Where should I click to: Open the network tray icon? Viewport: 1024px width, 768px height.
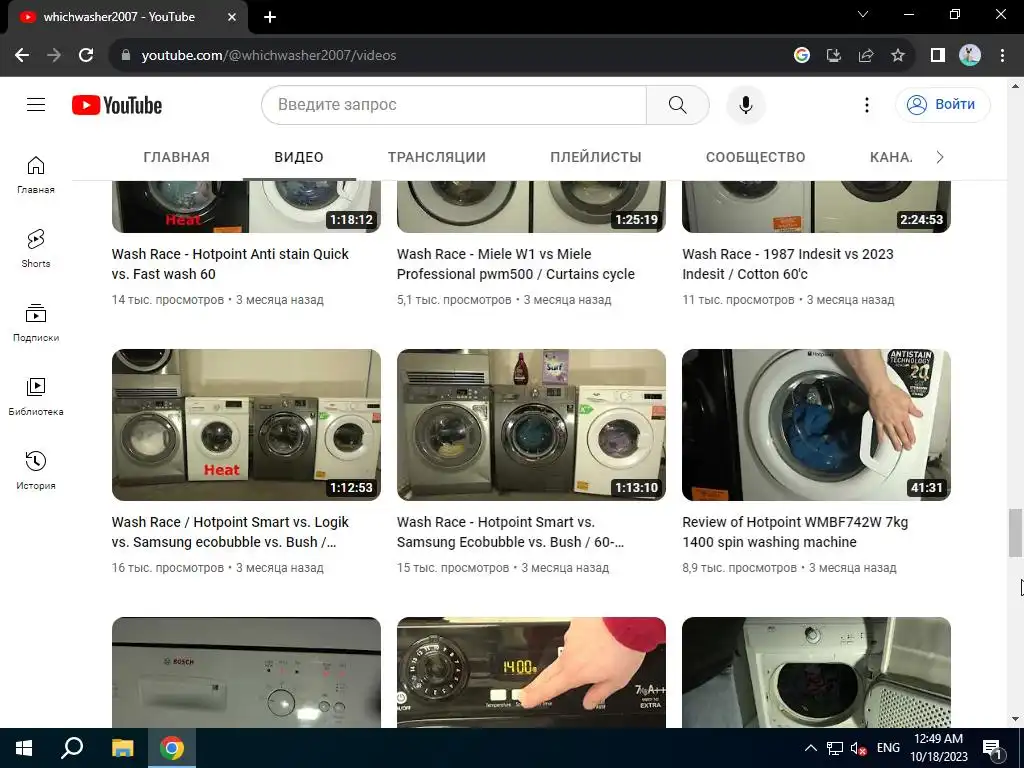[x=835, y=748]
